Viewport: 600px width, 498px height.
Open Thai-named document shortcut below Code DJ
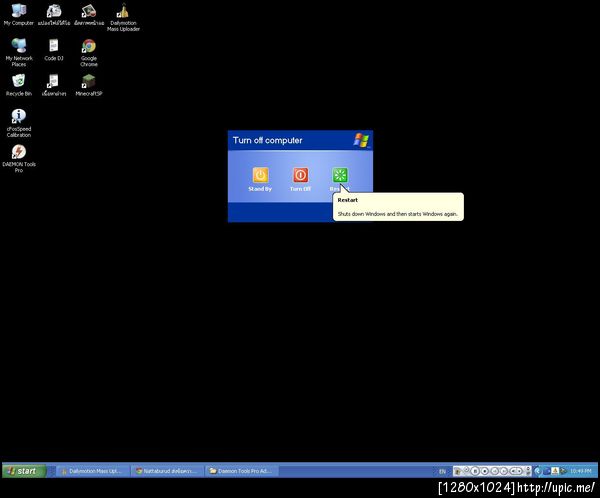coord(54,85)
